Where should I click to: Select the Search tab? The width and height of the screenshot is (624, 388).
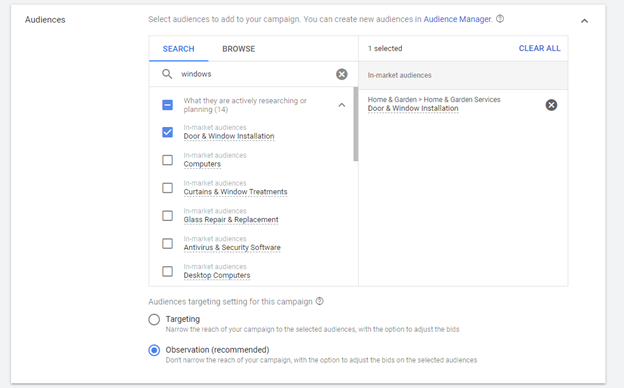[x=178, y=49]
